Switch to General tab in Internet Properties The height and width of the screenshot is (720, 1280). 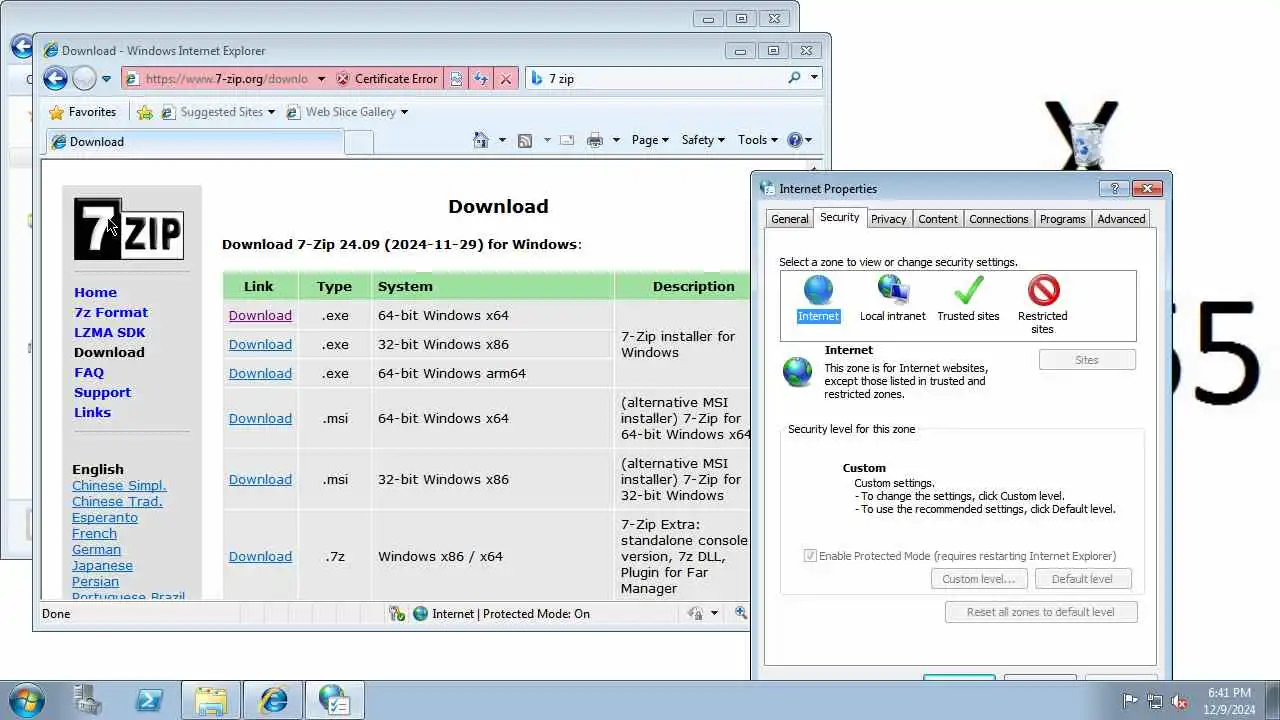coord(789,219)
